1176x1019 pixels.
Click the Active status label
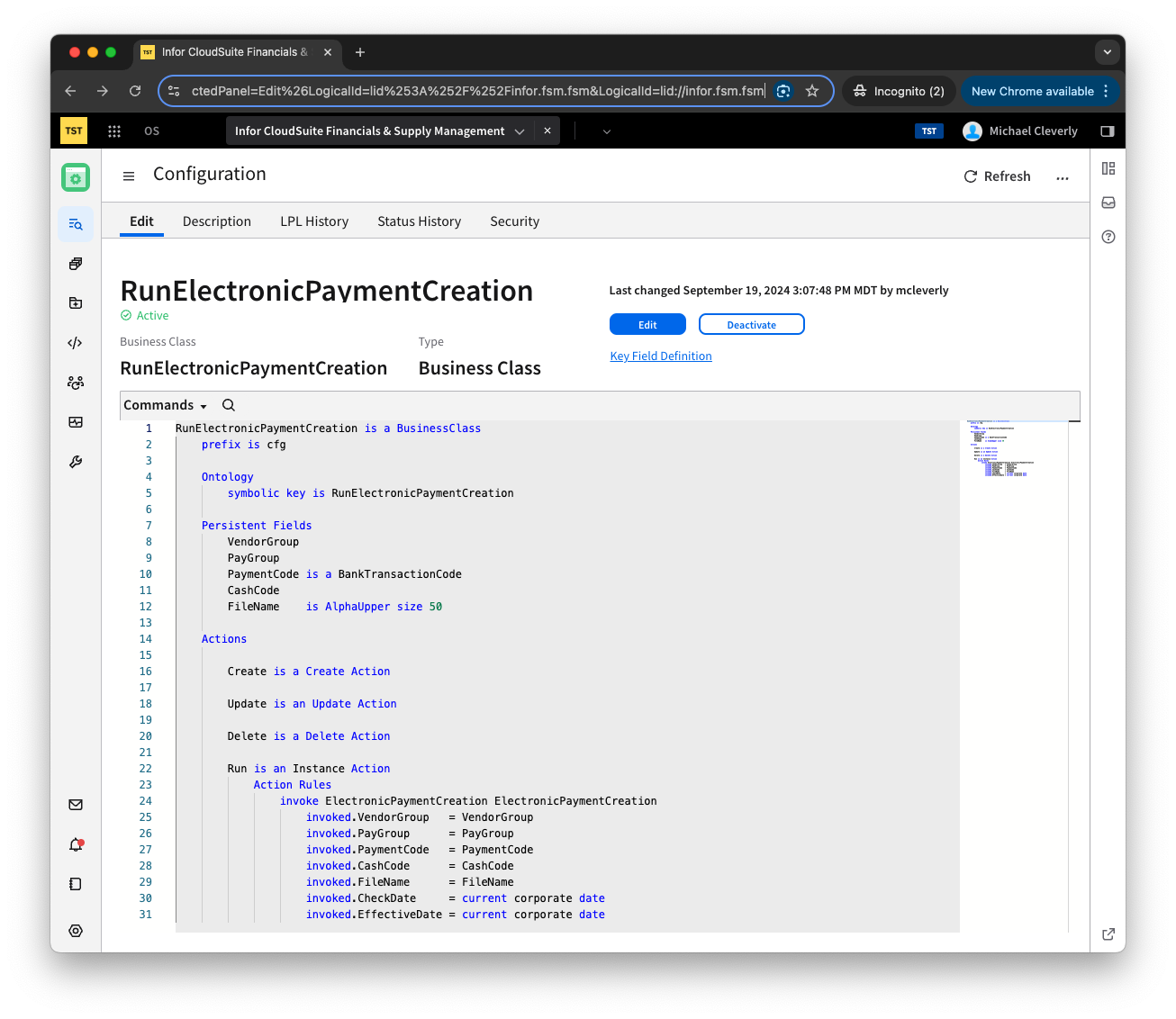pyautogui.click(x=145, y=315)
